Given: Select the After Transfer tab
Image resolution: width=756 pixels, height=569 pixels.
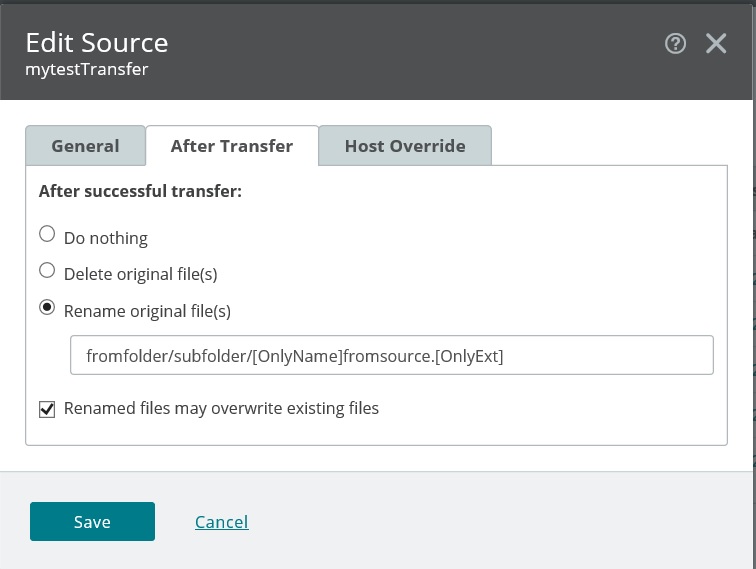Looking at the screenshot, I should coord(232,146).
